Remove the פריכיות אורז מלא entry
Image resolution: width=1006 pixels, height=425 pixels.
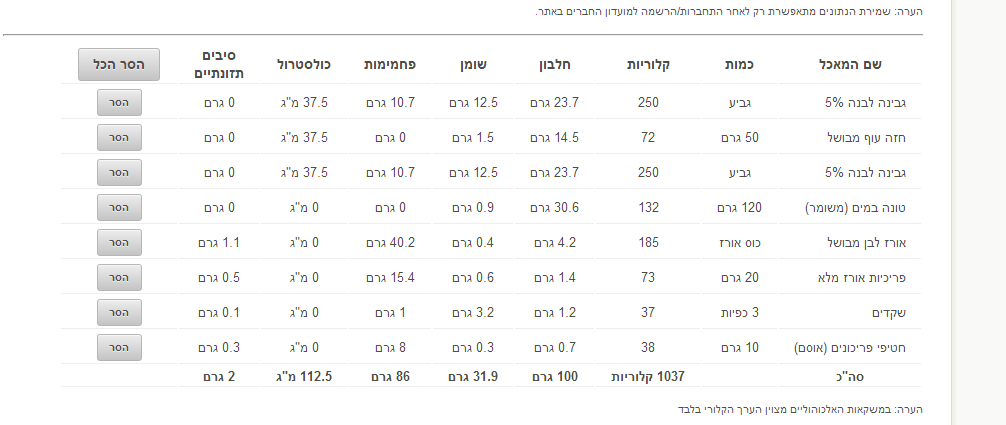[x=119, y=277]
